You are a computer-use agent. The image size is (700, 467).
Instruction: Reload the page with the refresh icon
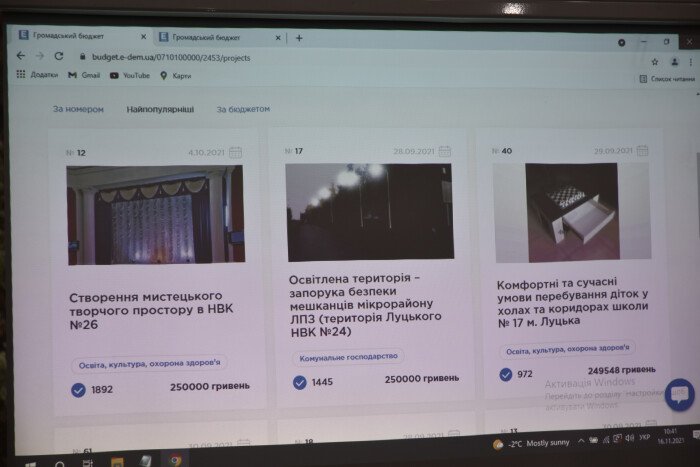coord(59,57)
